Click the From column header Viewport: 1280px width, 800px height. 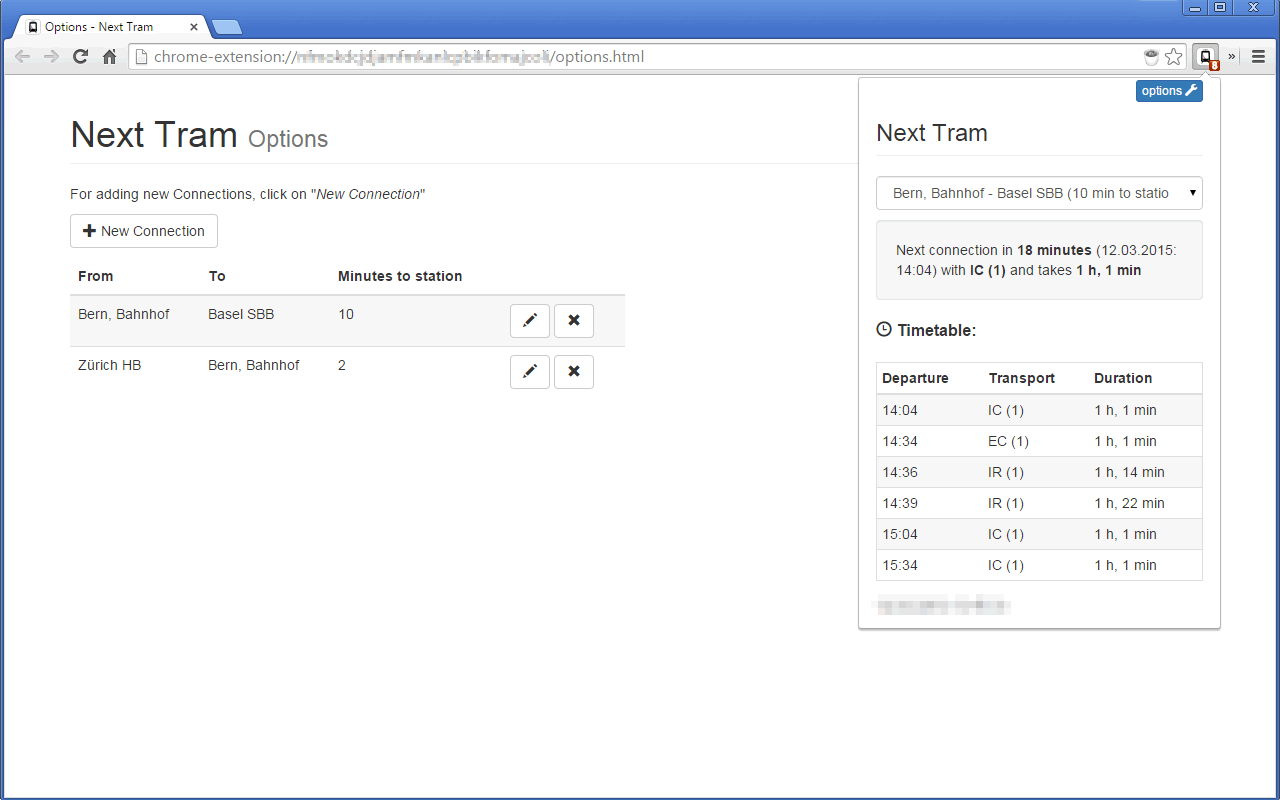(x=96, y=276)
